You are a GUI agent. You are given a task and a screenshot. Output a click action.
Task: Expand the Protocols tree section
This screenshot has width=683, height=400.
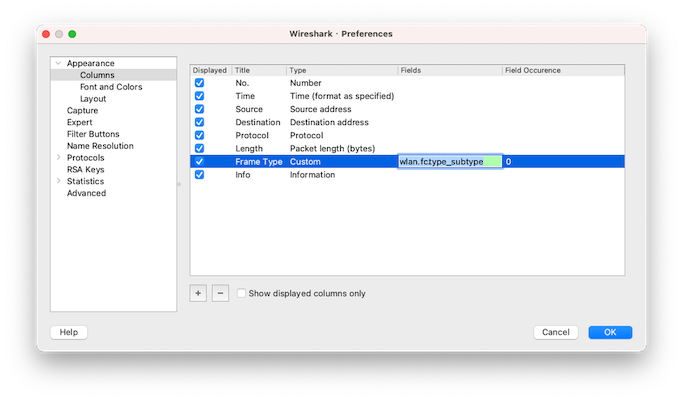pyautogui.click(x=59, y=158)
